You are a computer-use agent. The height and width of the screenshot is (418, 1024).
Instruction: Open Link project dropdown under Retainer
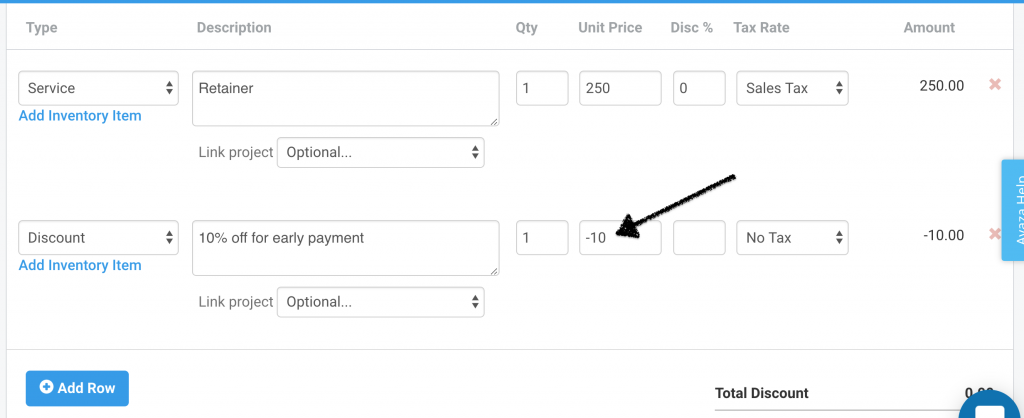[381, 152]
